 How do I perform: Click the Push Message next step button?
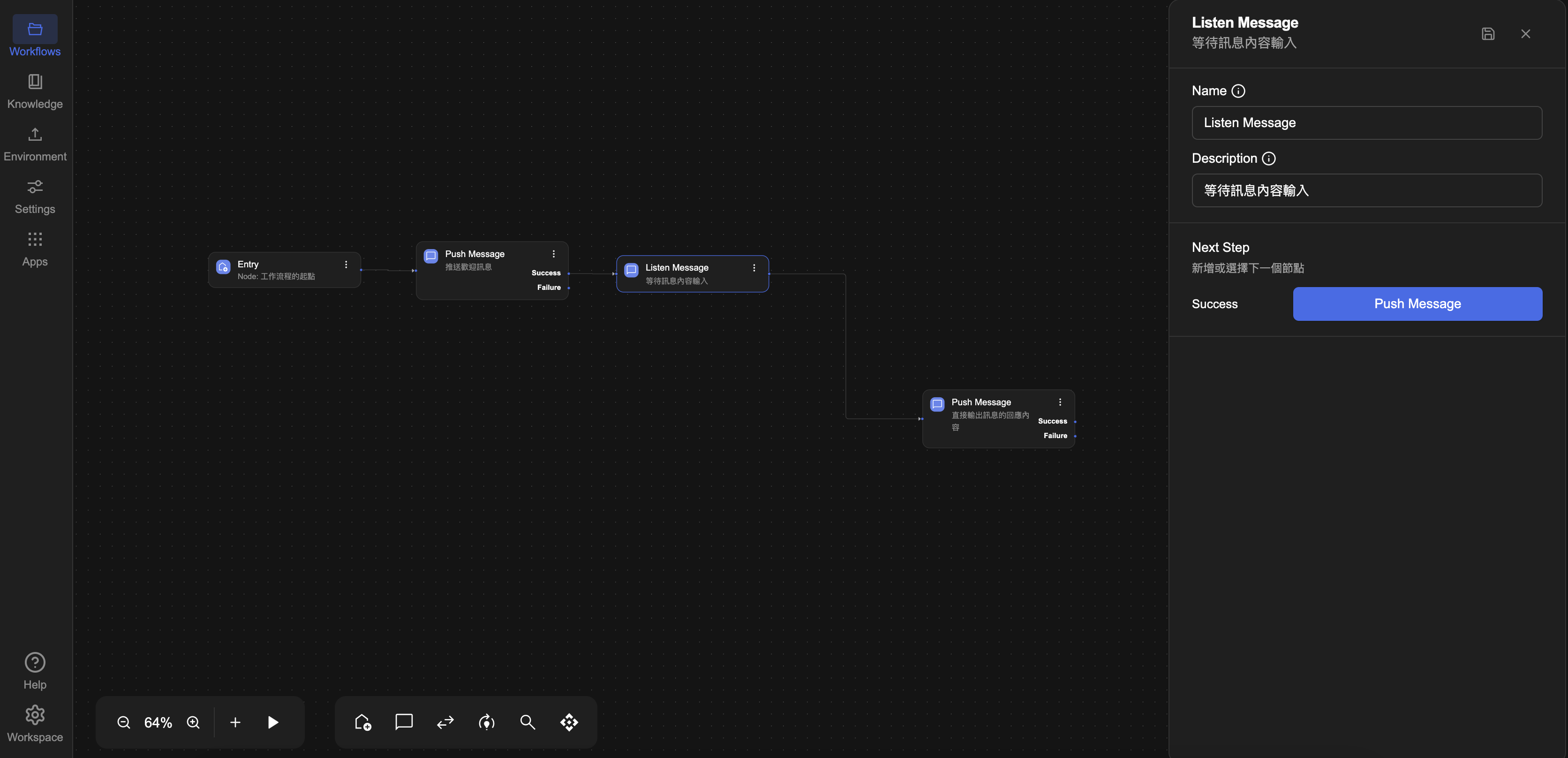1417,304
